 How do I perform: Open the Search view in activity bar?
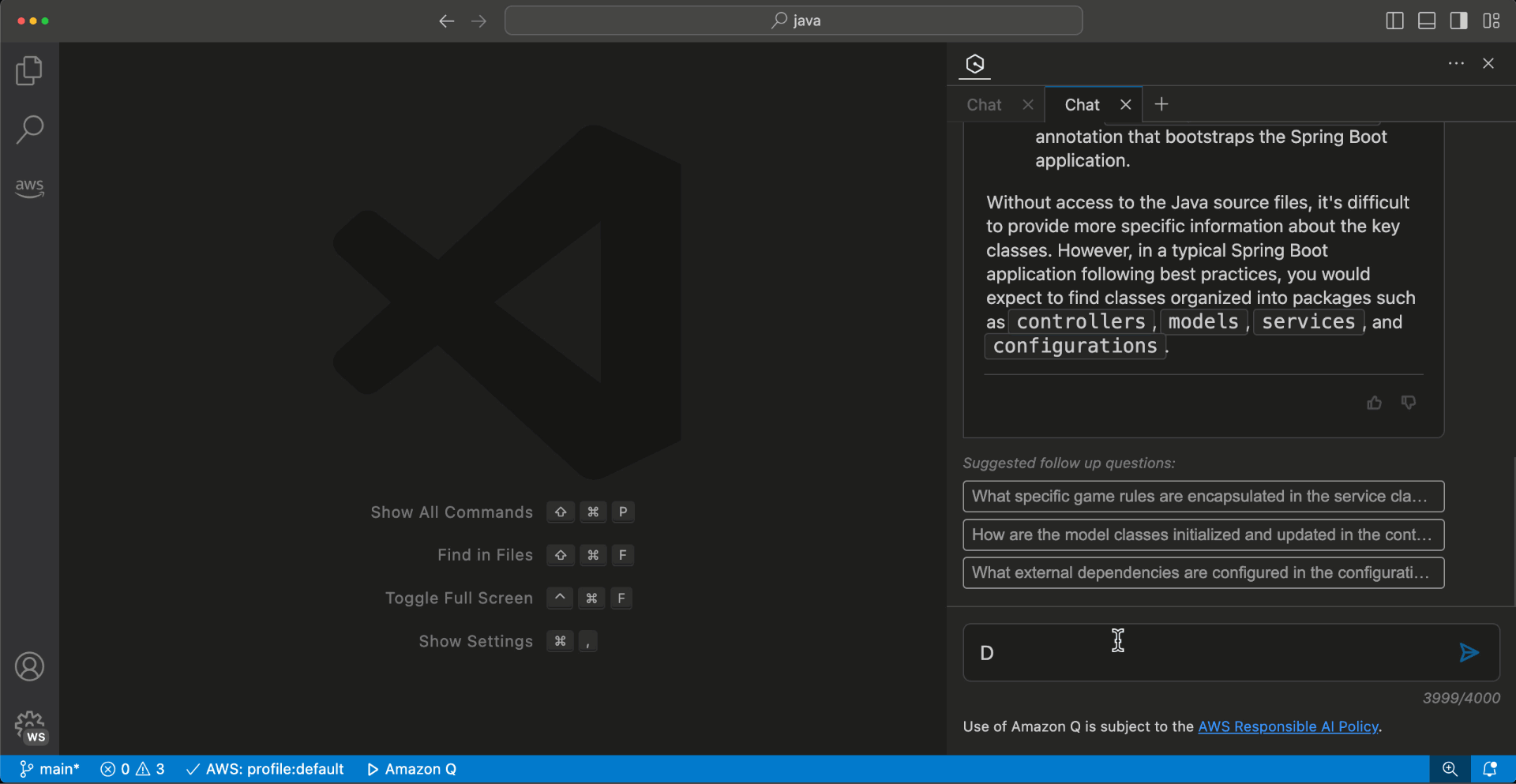click(29, 129)
